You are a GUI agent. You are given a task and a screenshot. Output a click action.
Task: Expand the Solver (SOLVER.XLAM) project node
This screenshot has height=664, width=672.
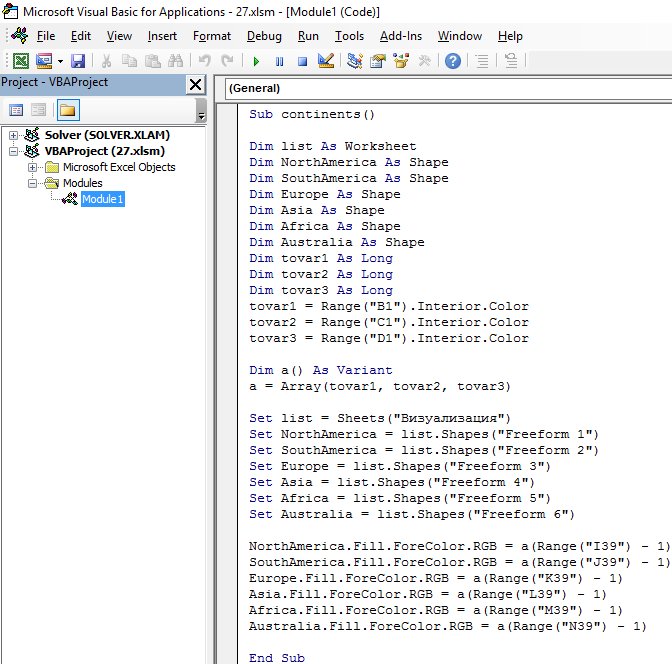tap(14, 135)
